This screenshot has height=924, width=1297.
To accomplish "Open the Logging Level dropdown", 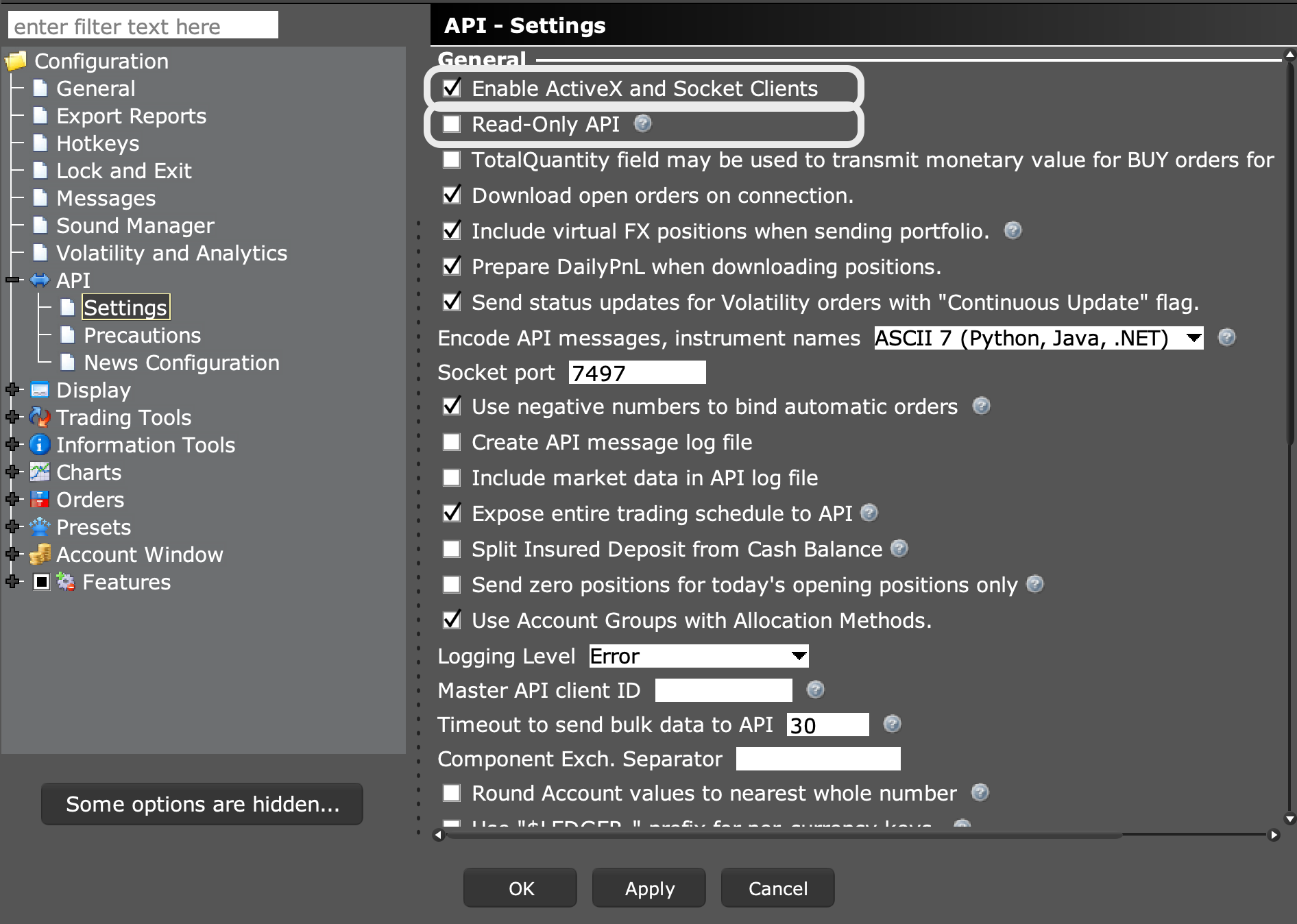I will (699, 656).
